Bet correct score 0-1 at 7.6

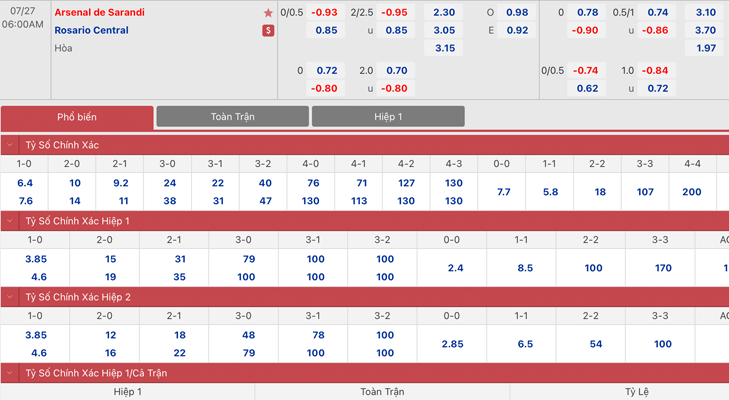point(25,201)
